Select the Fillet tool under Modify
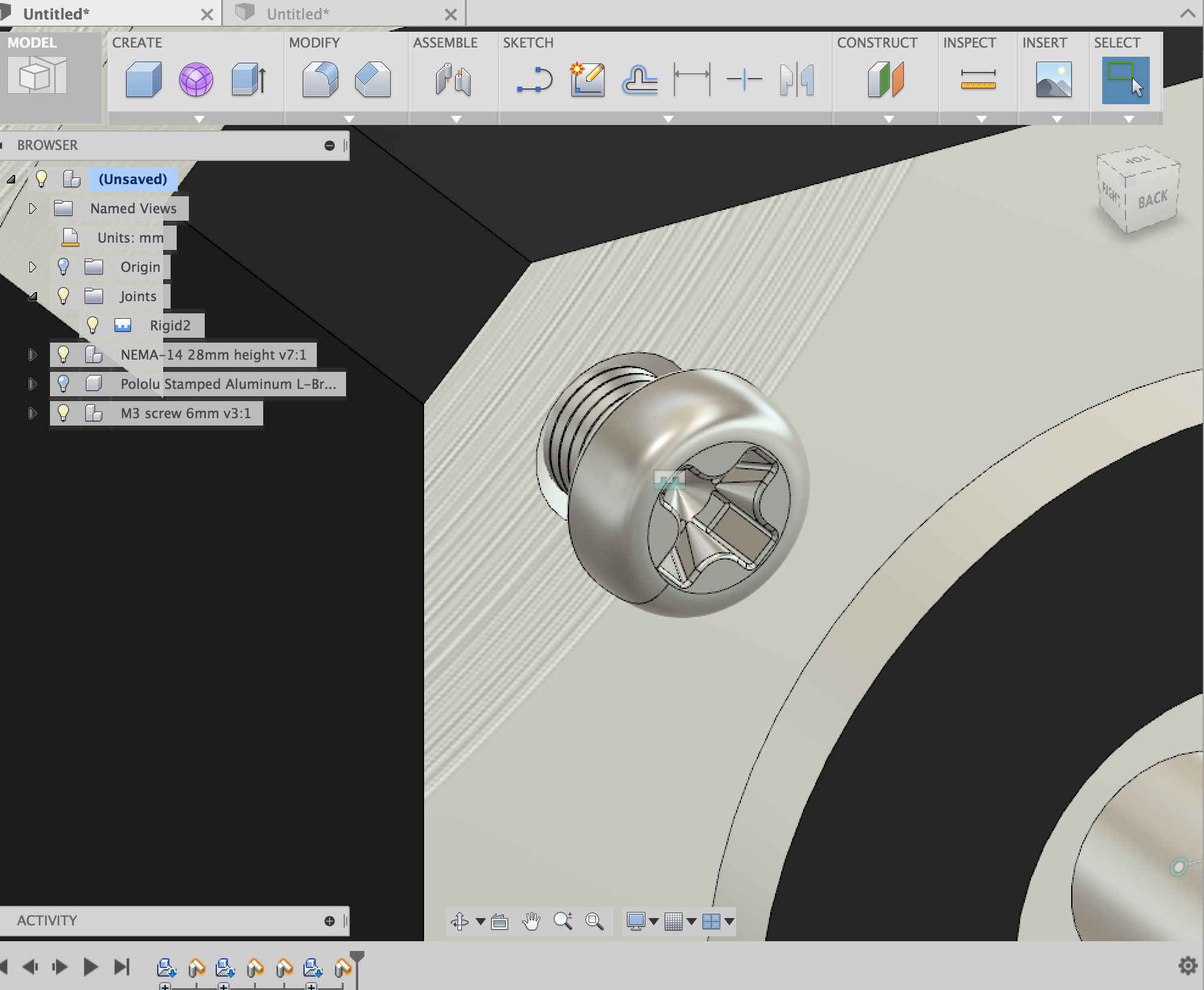 click(x=321, y=79)
